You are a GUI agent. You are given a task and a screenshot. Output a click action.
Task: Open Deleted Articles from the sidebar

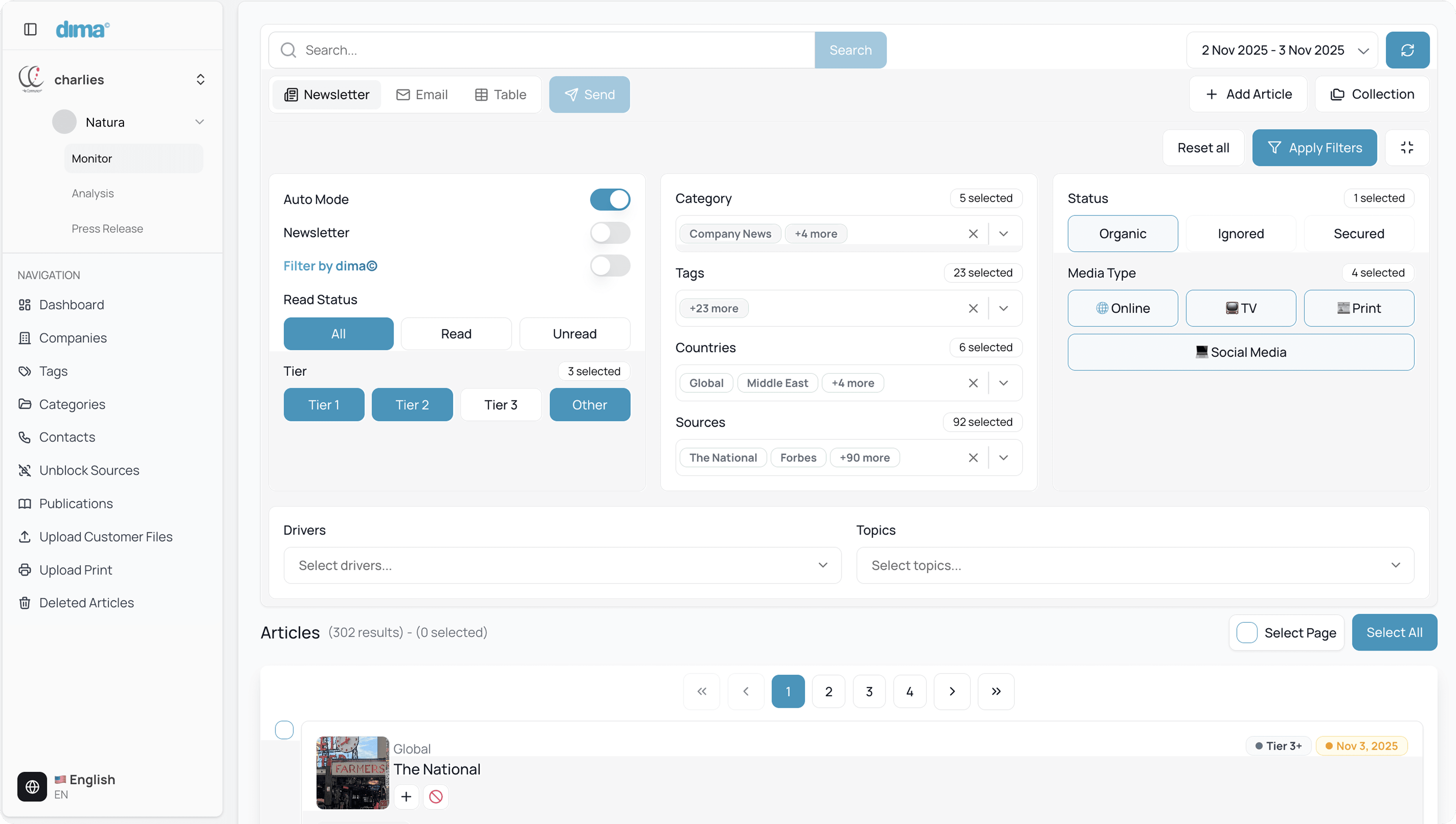(x=86, y=603)
